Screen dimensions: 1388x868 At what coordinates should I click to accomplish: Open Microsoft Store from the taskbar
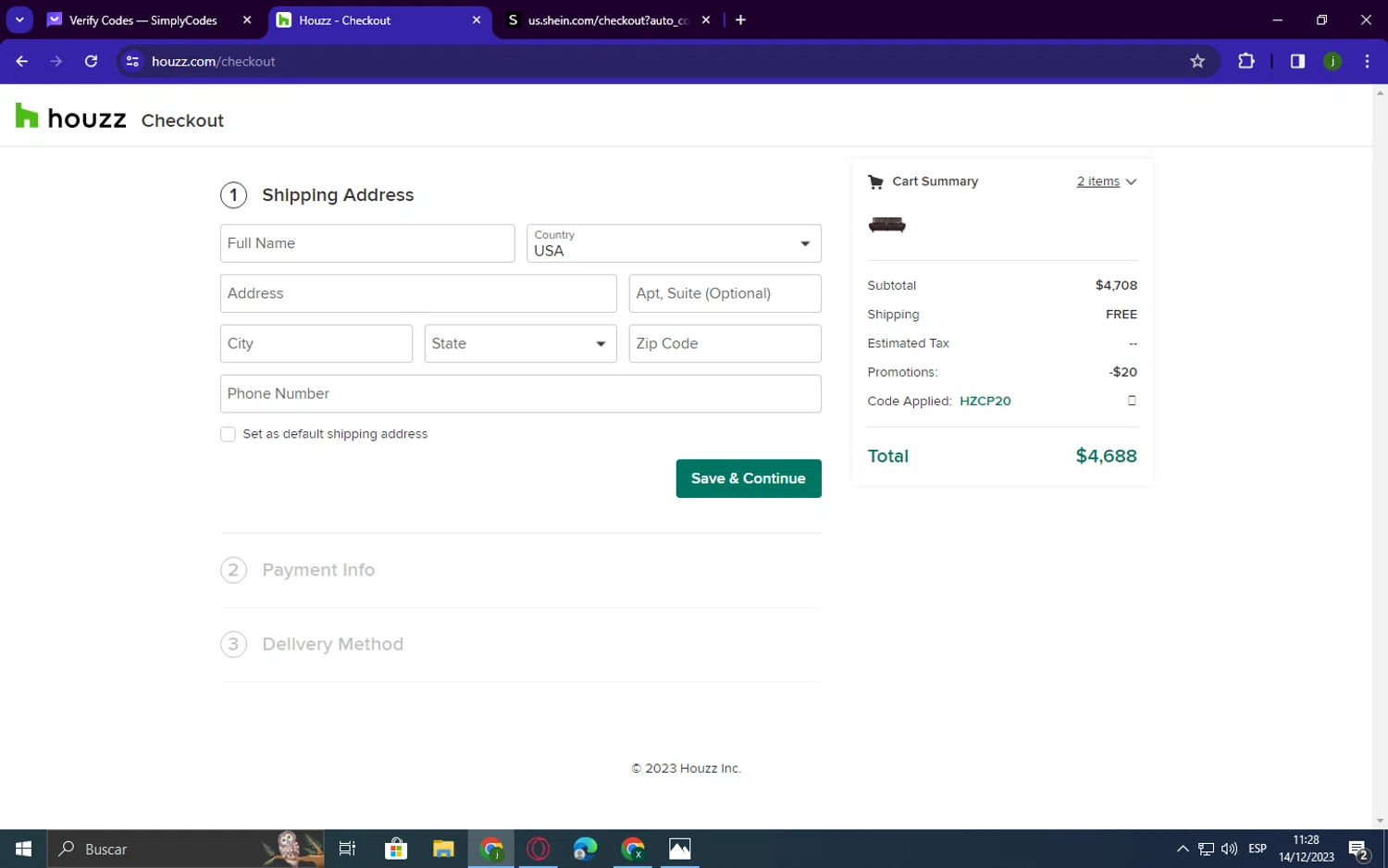point(396,849)
